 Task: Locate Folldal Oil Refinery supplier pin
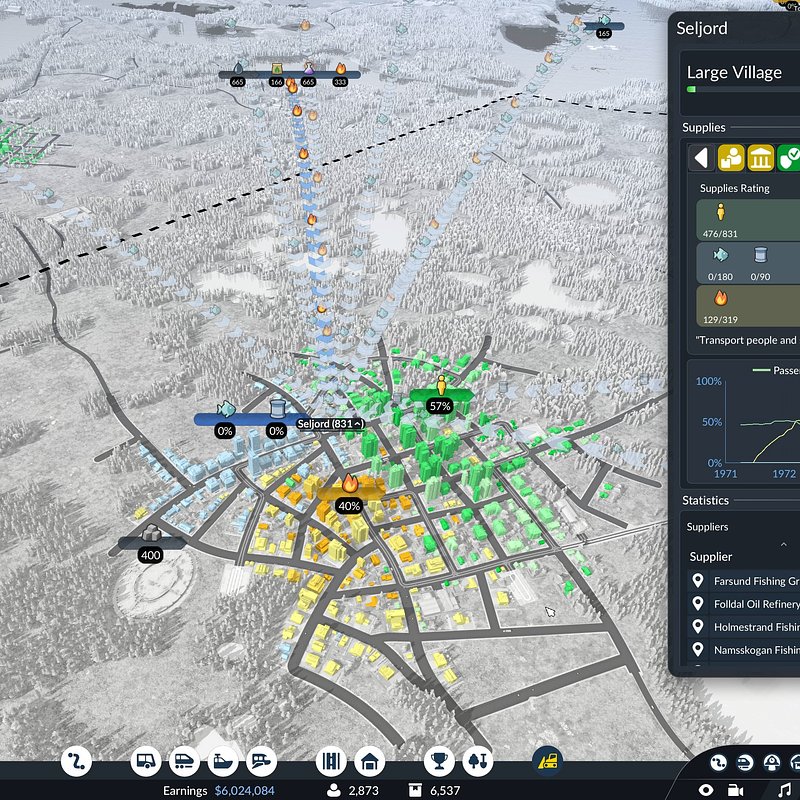pos(697,604)
